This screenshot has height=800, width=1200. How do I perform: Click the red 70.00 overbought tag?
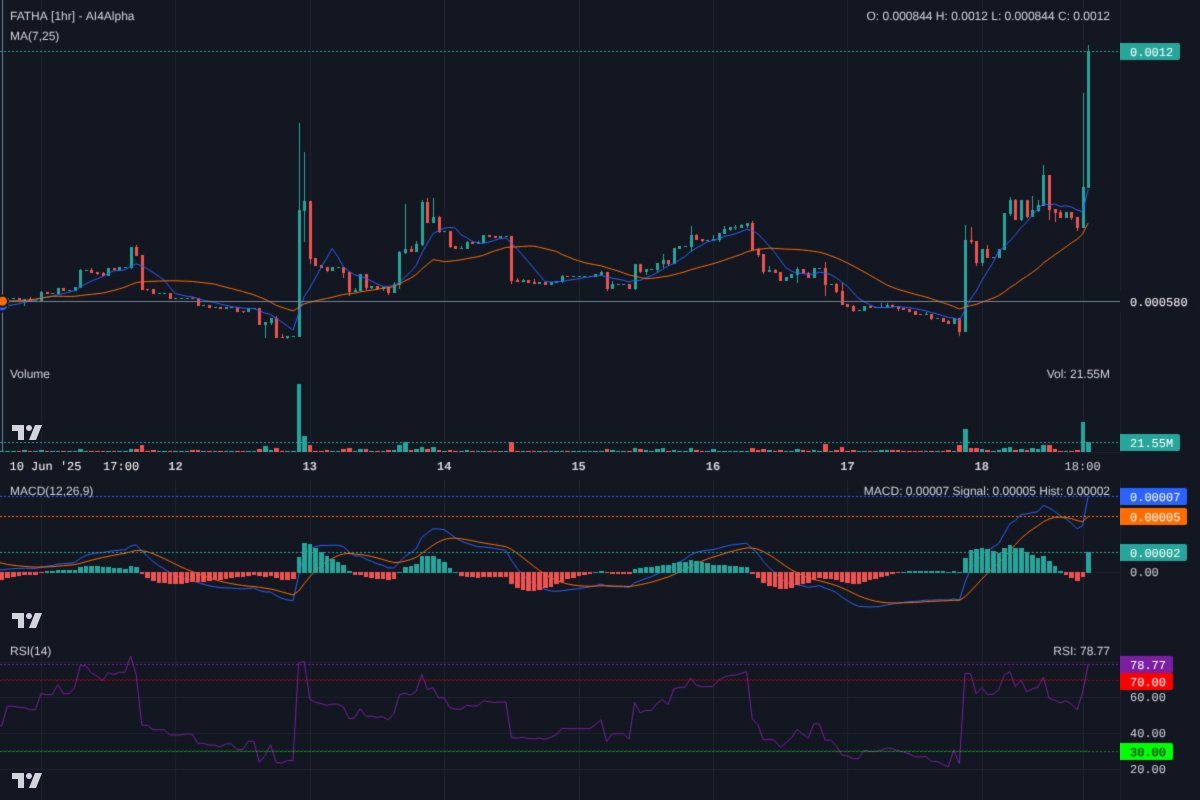pos(1144,682)
